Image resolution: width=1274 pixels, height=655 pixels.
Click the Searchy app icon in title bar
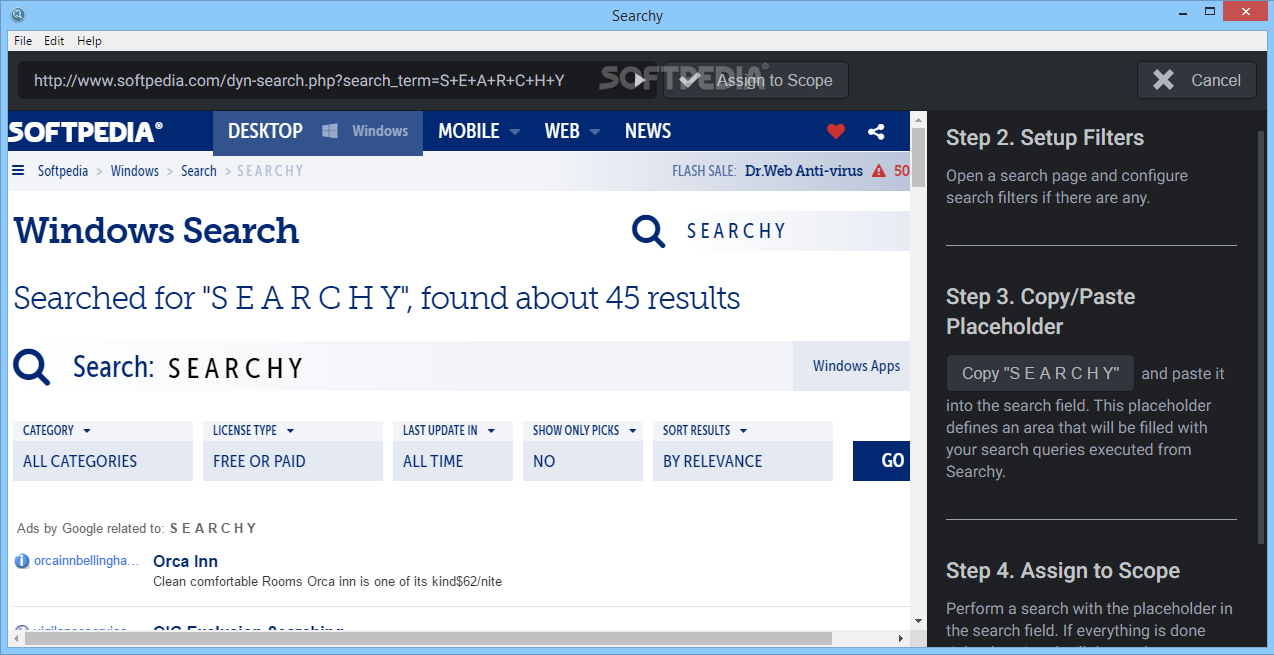coord(17,15)
